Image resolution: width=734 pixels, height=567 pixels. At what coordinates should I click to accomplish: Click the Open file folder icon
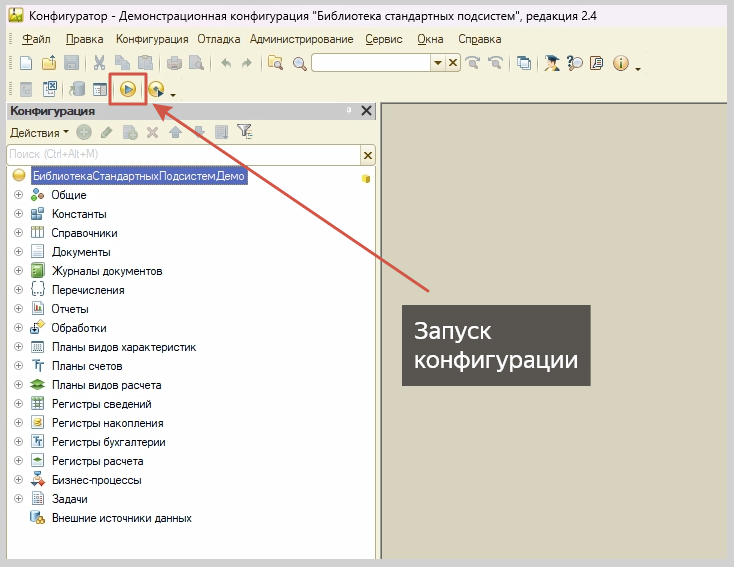48,63
